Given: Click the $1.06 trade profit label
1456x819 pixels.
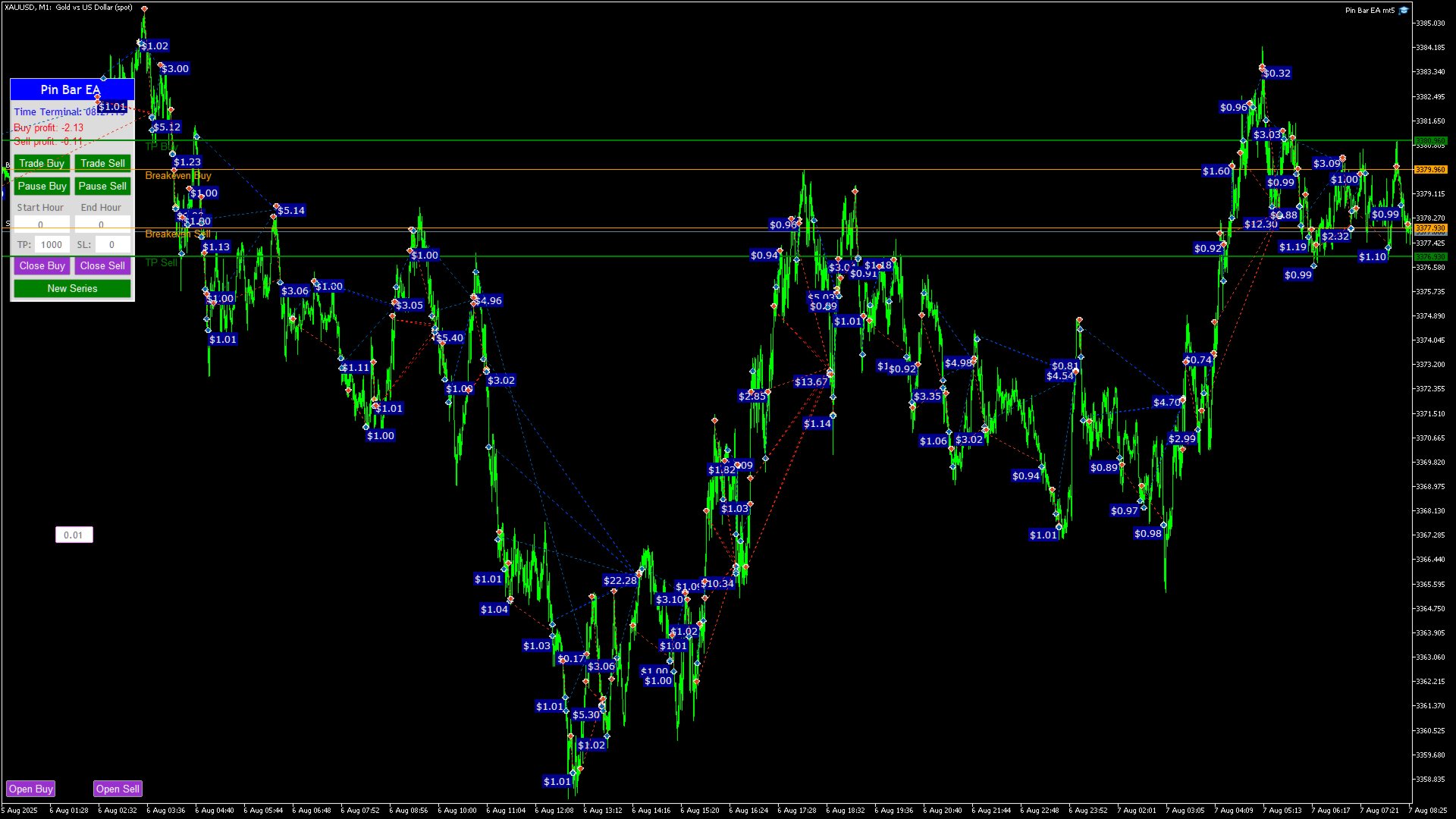Looking at the screenshot, I should click(x=934, y=441).
